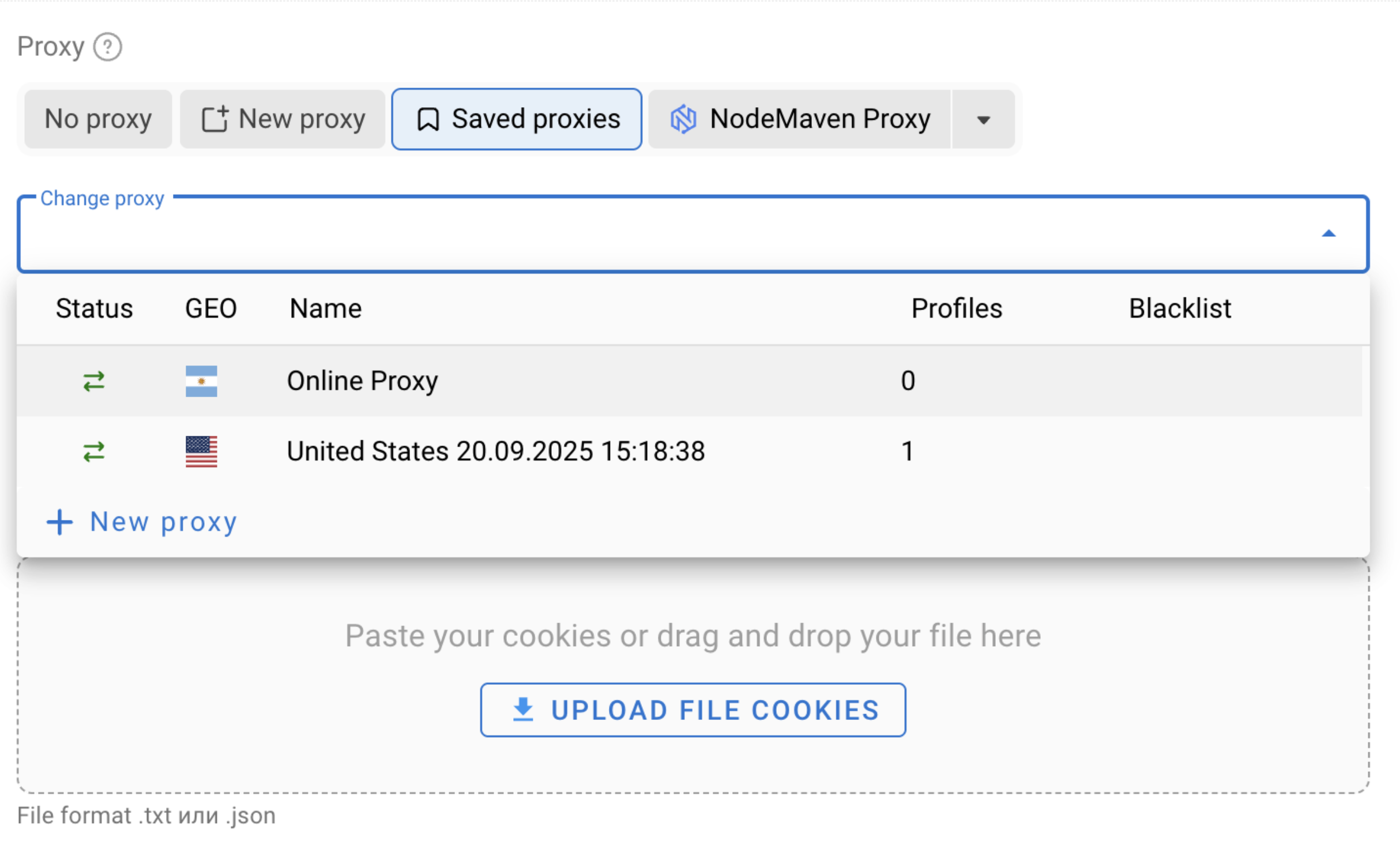
Task: Select the Saved proxies tab
Action: tap(517, 119)
